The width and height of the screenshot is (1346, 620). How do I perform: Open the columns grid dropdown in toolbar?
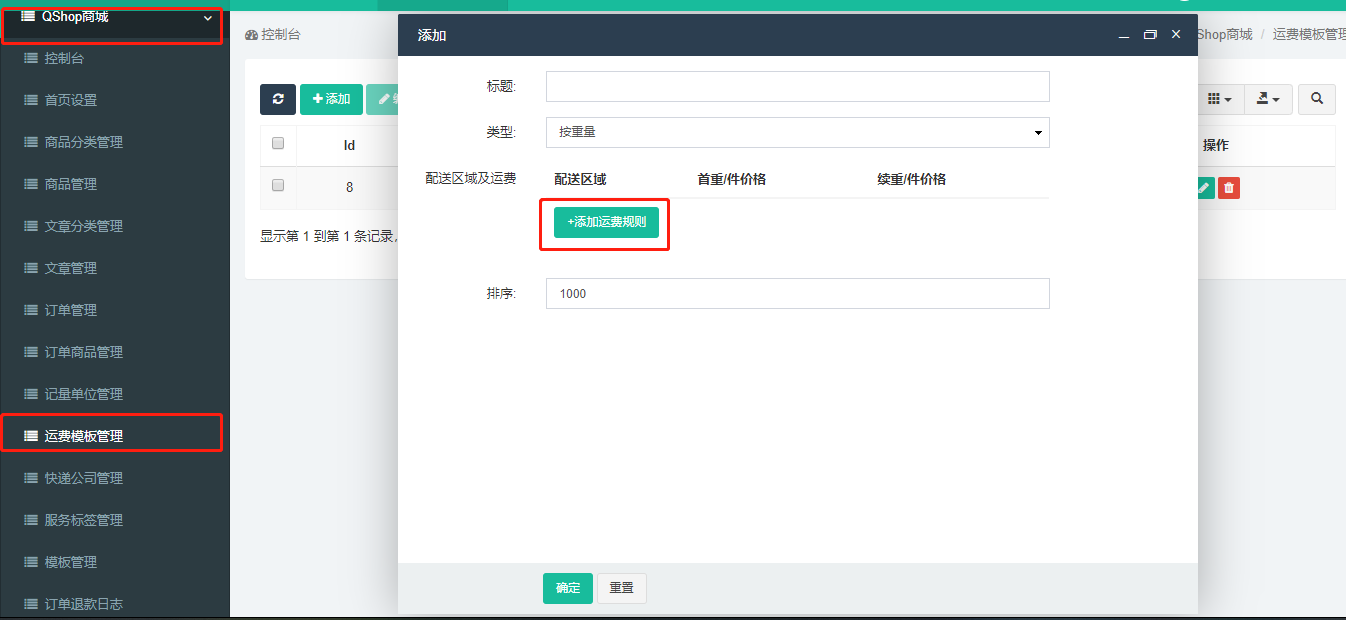pos(1219,99)
